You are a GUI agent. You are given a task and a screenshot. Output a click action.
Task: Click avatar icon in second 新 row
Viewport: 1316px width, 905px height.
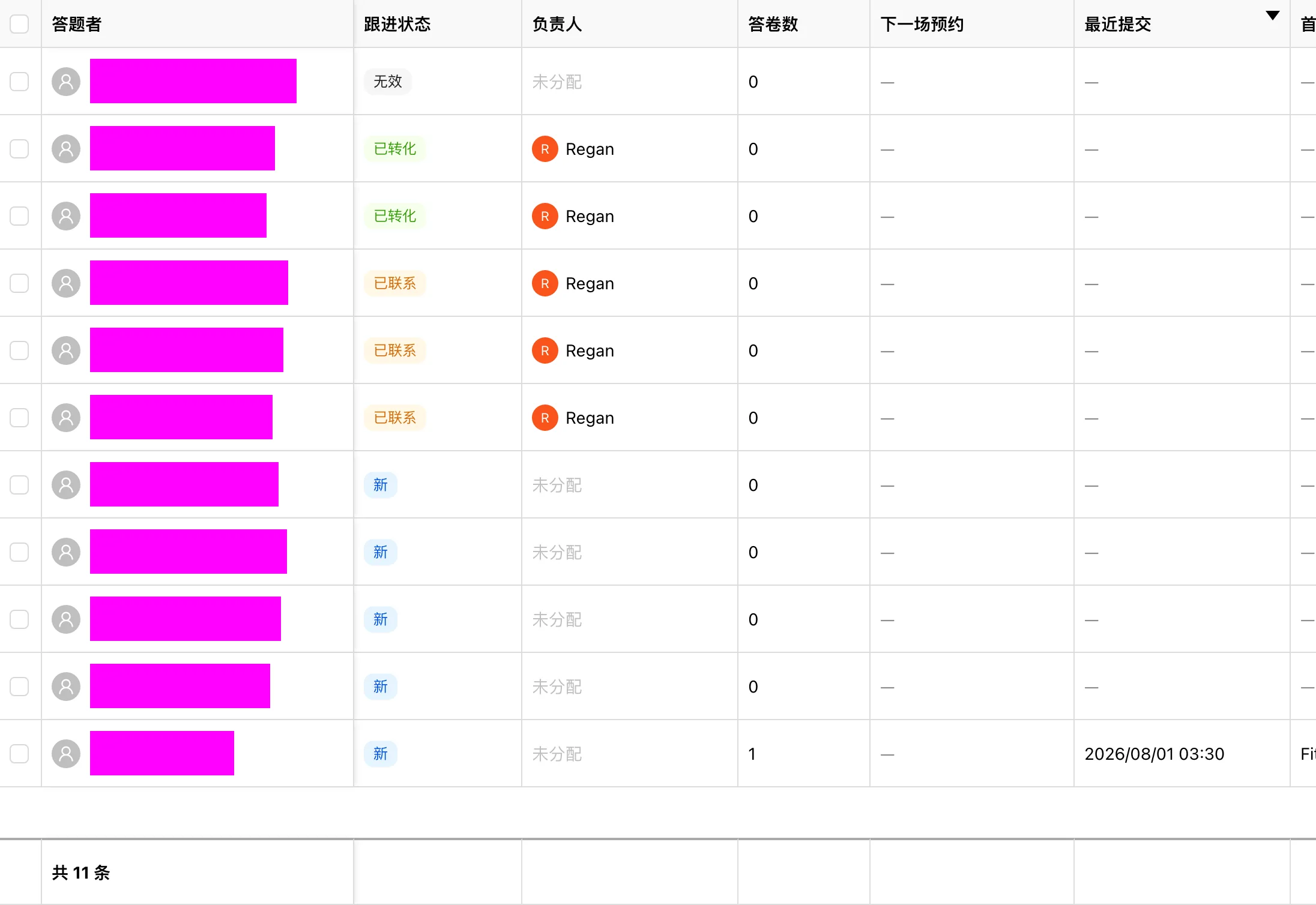tap(66, 552)
